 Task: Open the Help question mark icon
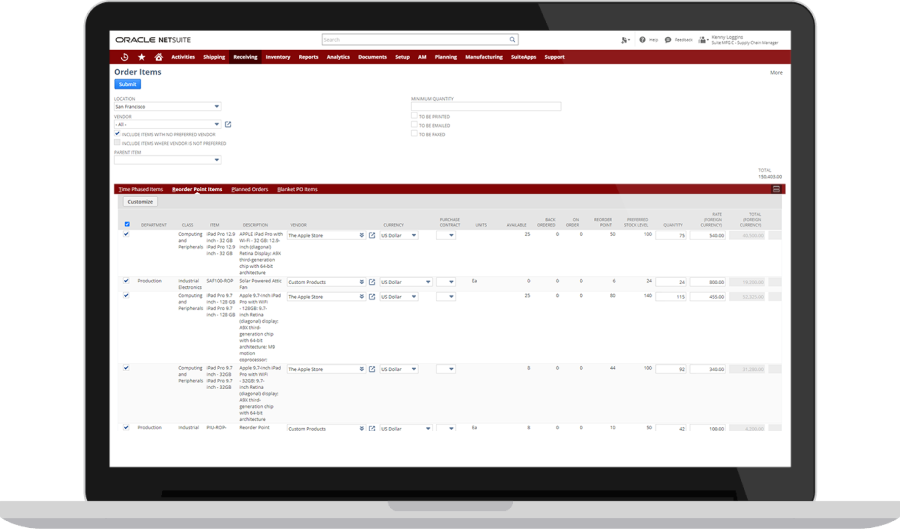(642, 40)
